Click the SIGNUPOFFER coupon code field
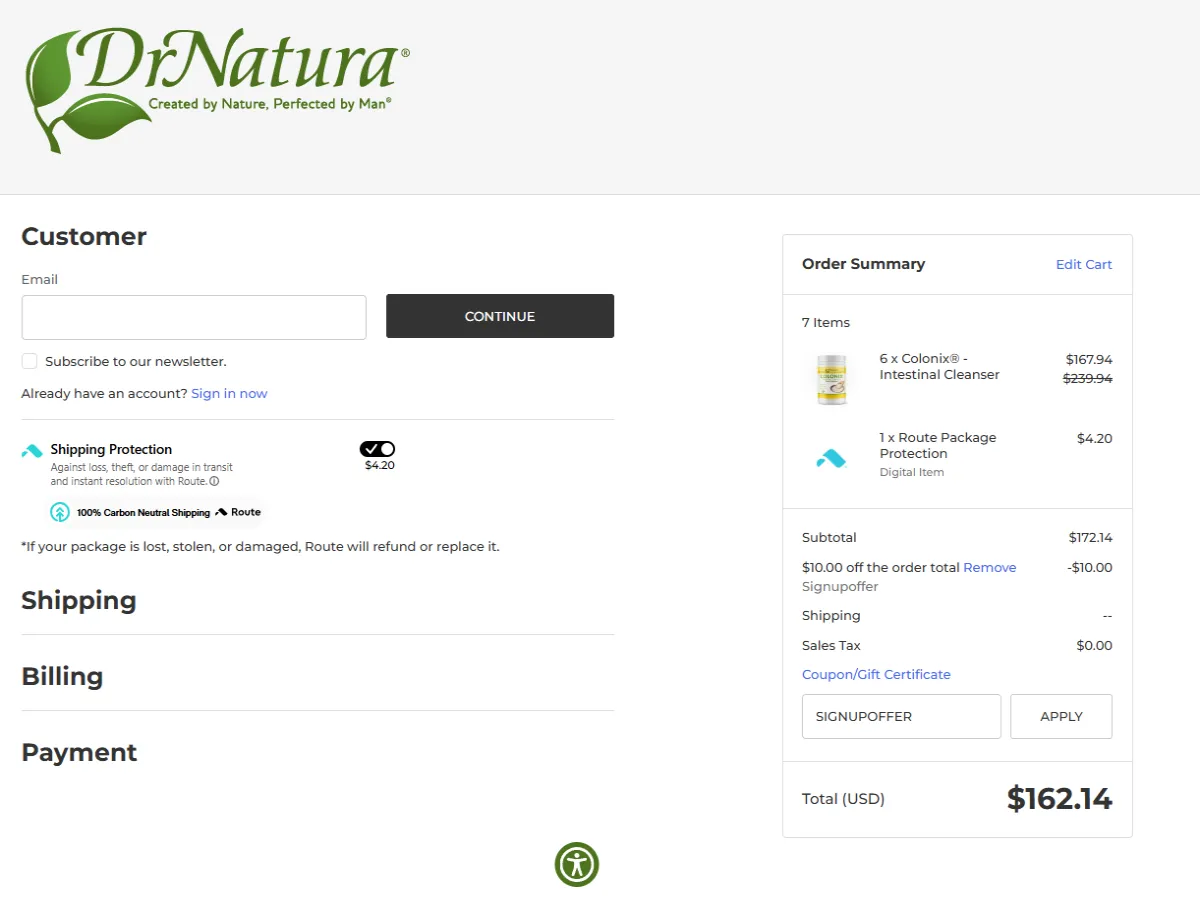Viewport: 1200px width, 901px height. coord(900,716)
